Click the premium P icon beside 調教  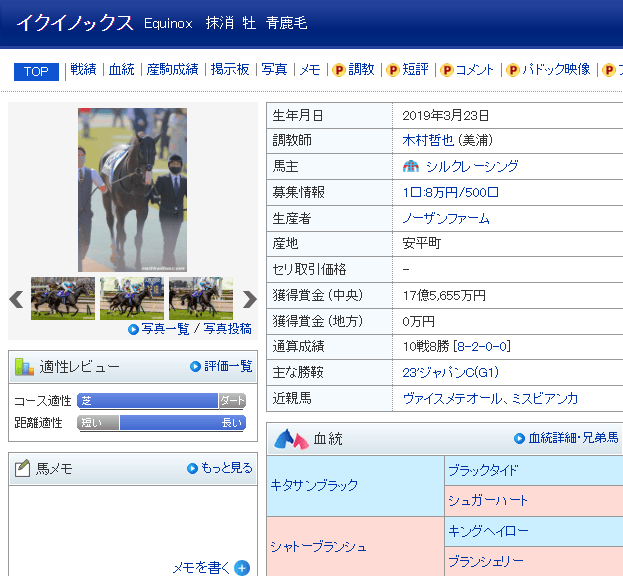point(339,70)
